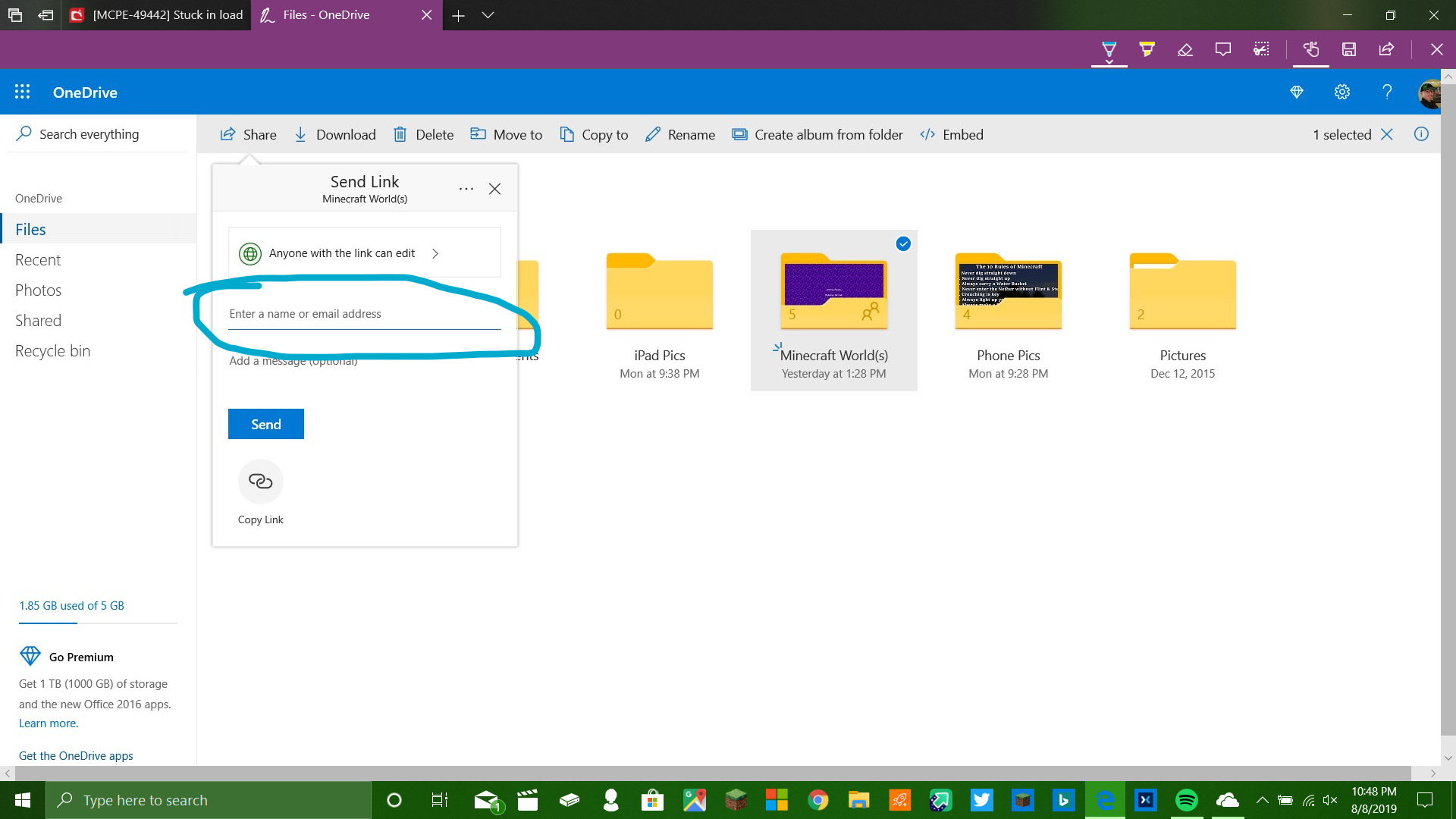The width and height of the screenshot is (1456, 819).
Task: Open the OneDrive app launcher grid
Action: (22, 93)
